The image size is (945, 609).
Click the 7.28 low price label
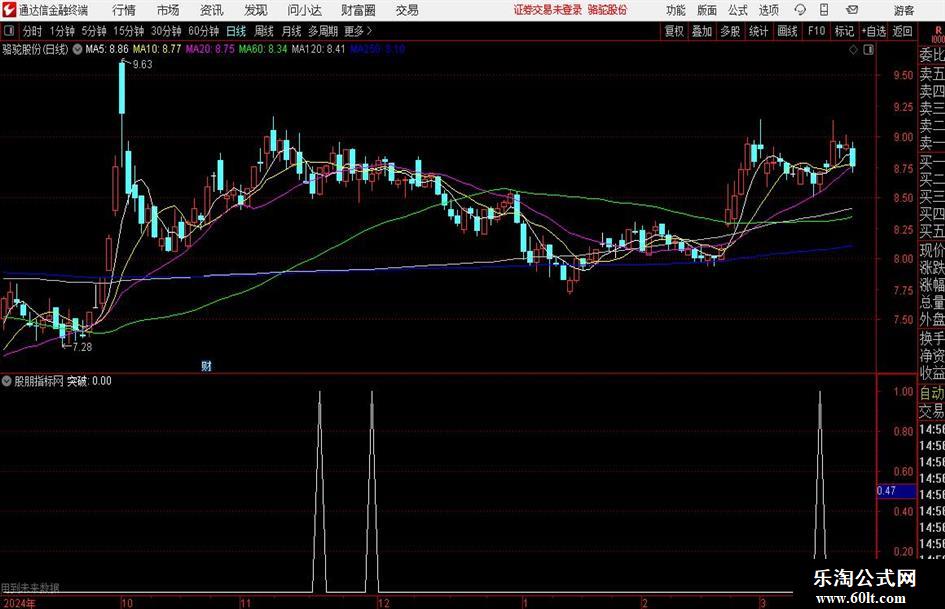pyautogui.click(x=82, y=347)
